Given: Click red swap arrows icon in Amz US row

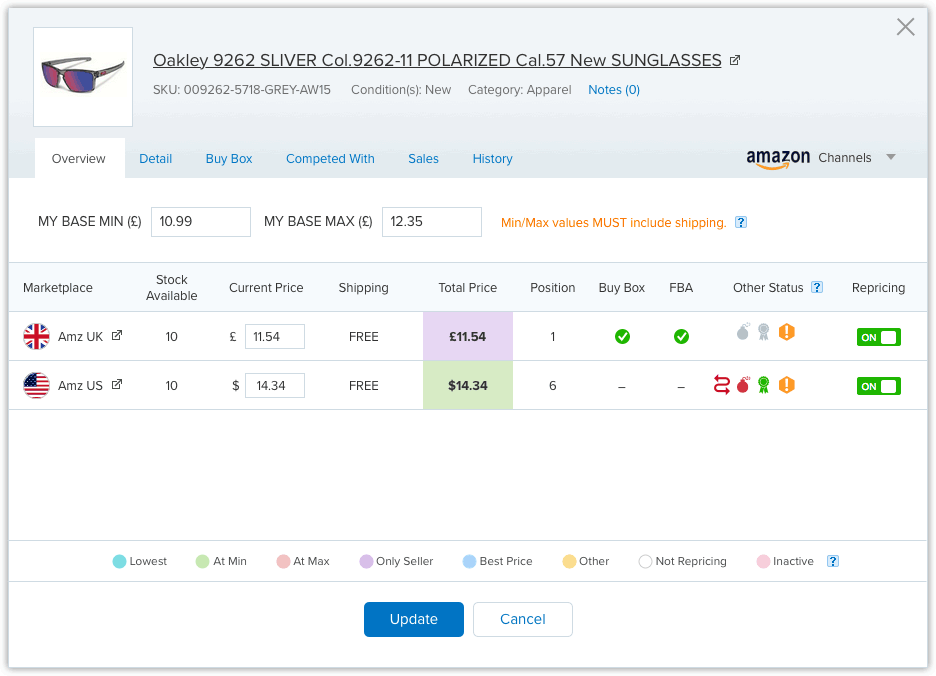Looking at the screenshot, I should 722,385.
